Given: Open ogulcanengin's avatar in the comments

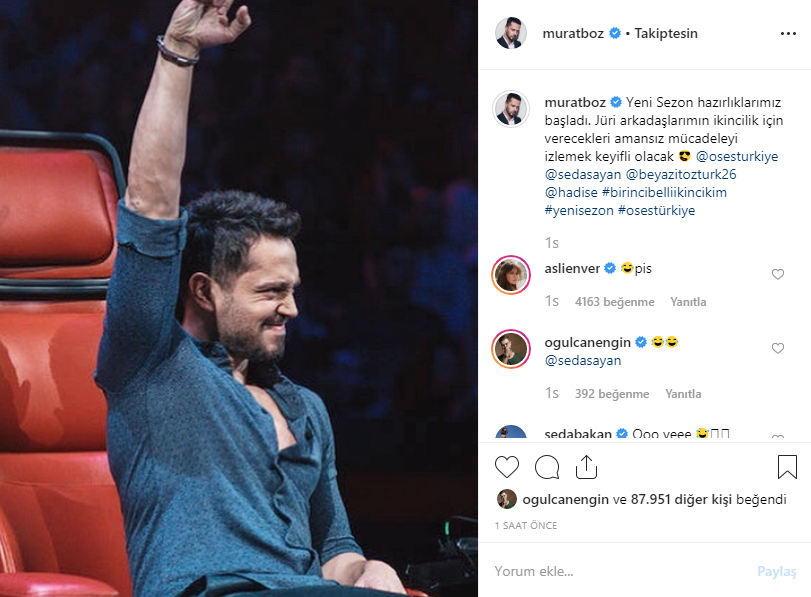Looking at the screenshot, I should pos(511,349).
